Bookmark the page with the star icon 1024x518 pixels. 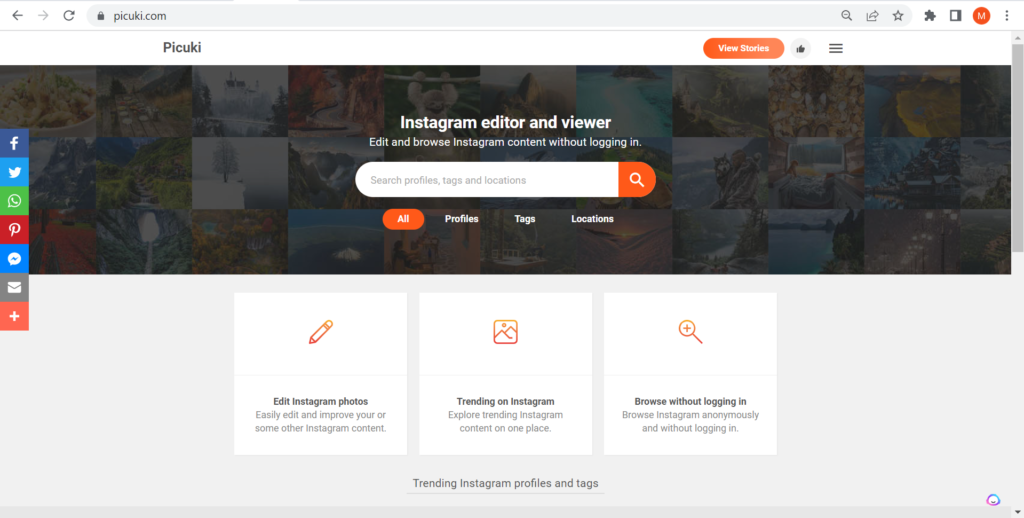[x=898, y=16]
